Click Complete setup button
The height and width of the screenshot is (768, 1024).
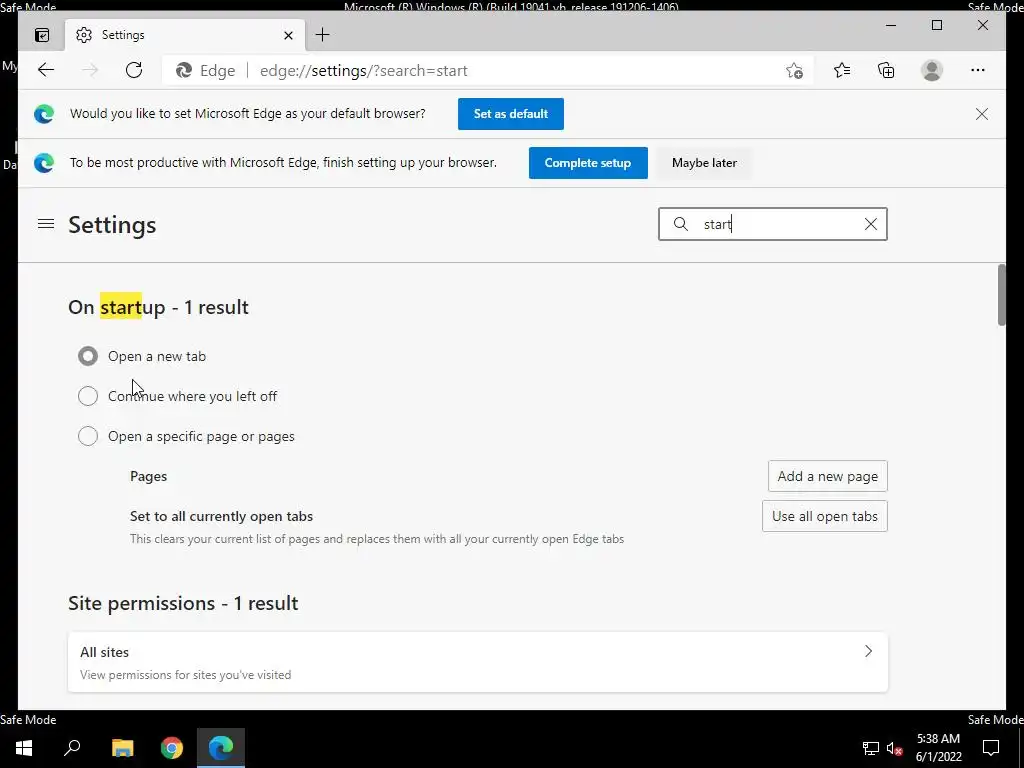(588, 163)
